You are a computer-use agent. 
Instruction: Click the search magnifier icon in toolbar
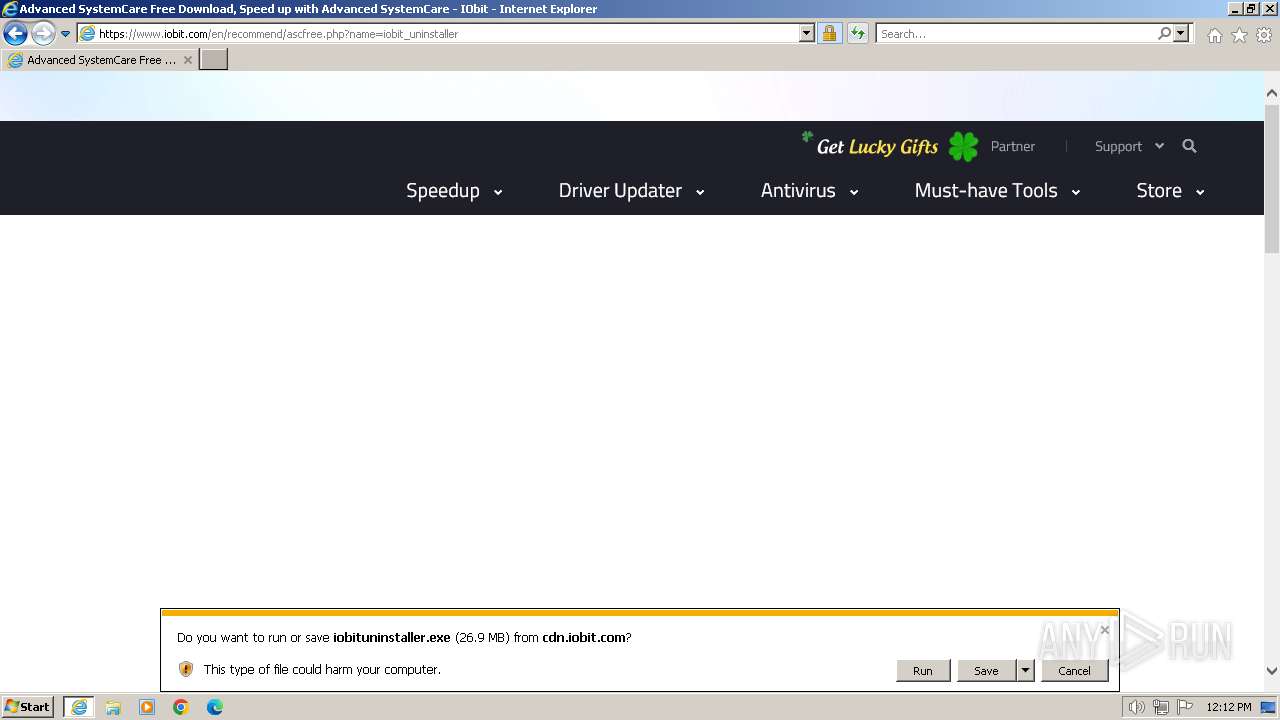click(x=1164, y=33)
